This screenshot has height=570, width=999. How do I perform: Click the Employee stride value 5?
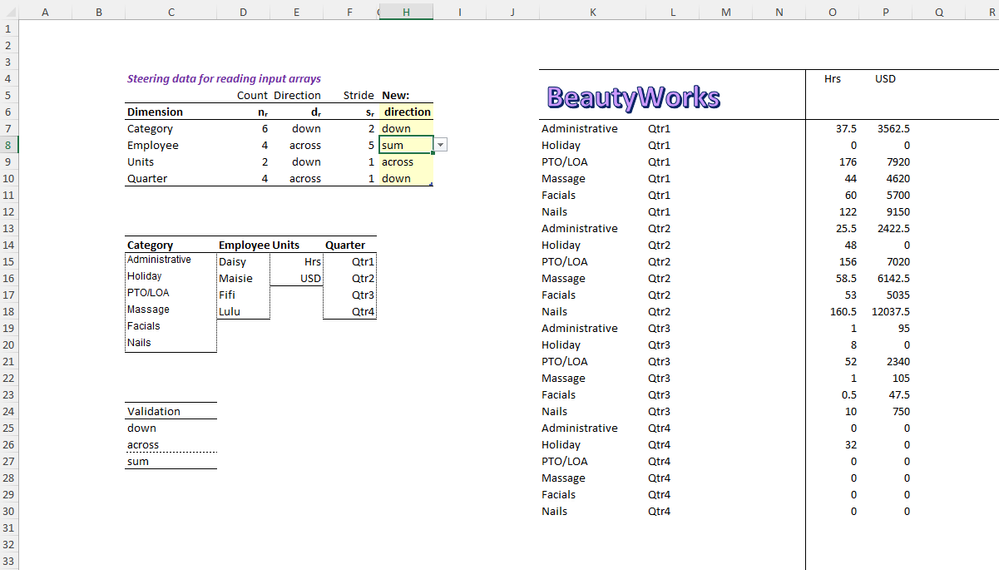(x=371, y=145)
